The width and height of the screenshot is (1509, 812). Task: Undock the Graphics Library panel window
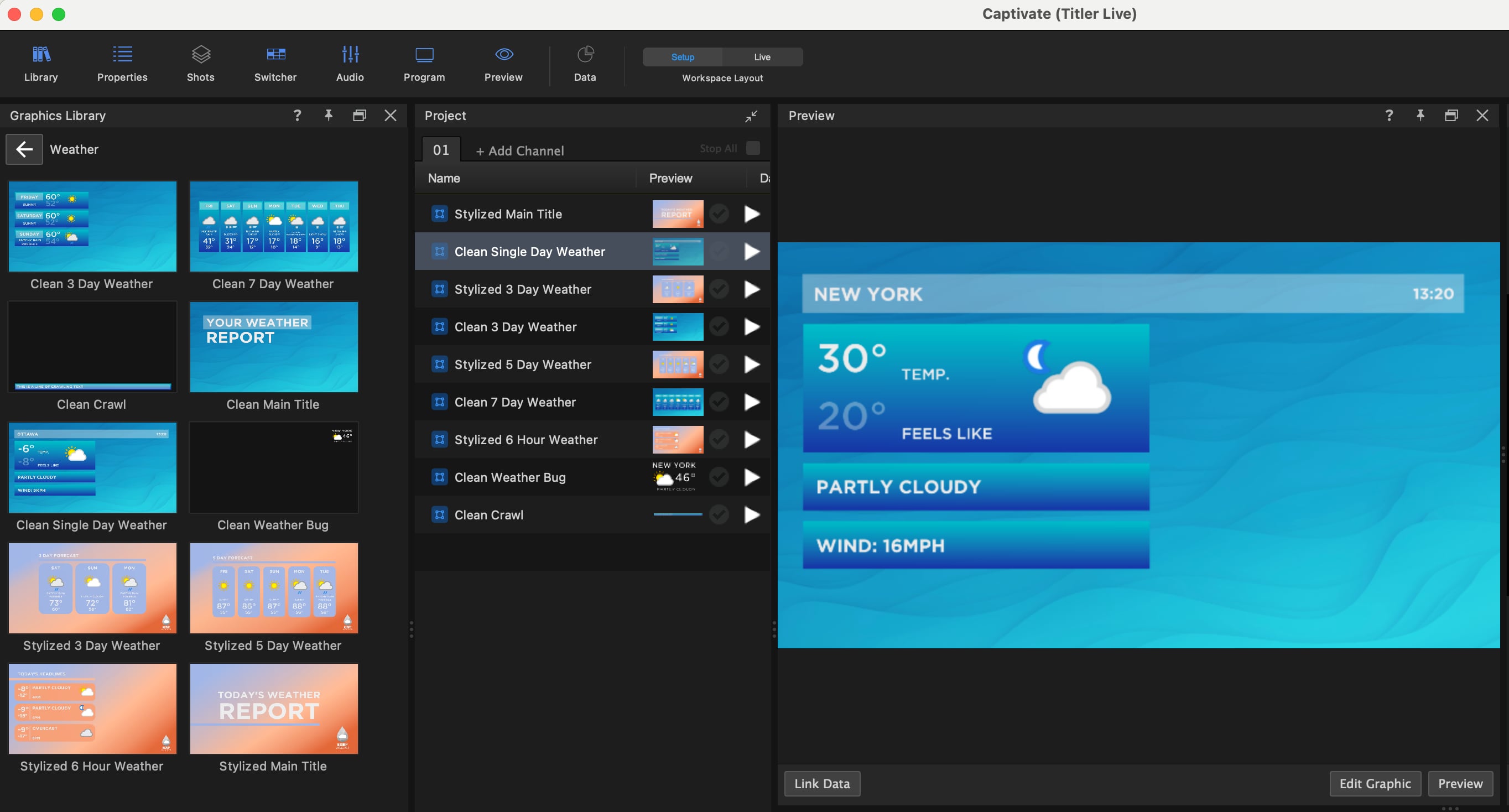pos(360,116)
